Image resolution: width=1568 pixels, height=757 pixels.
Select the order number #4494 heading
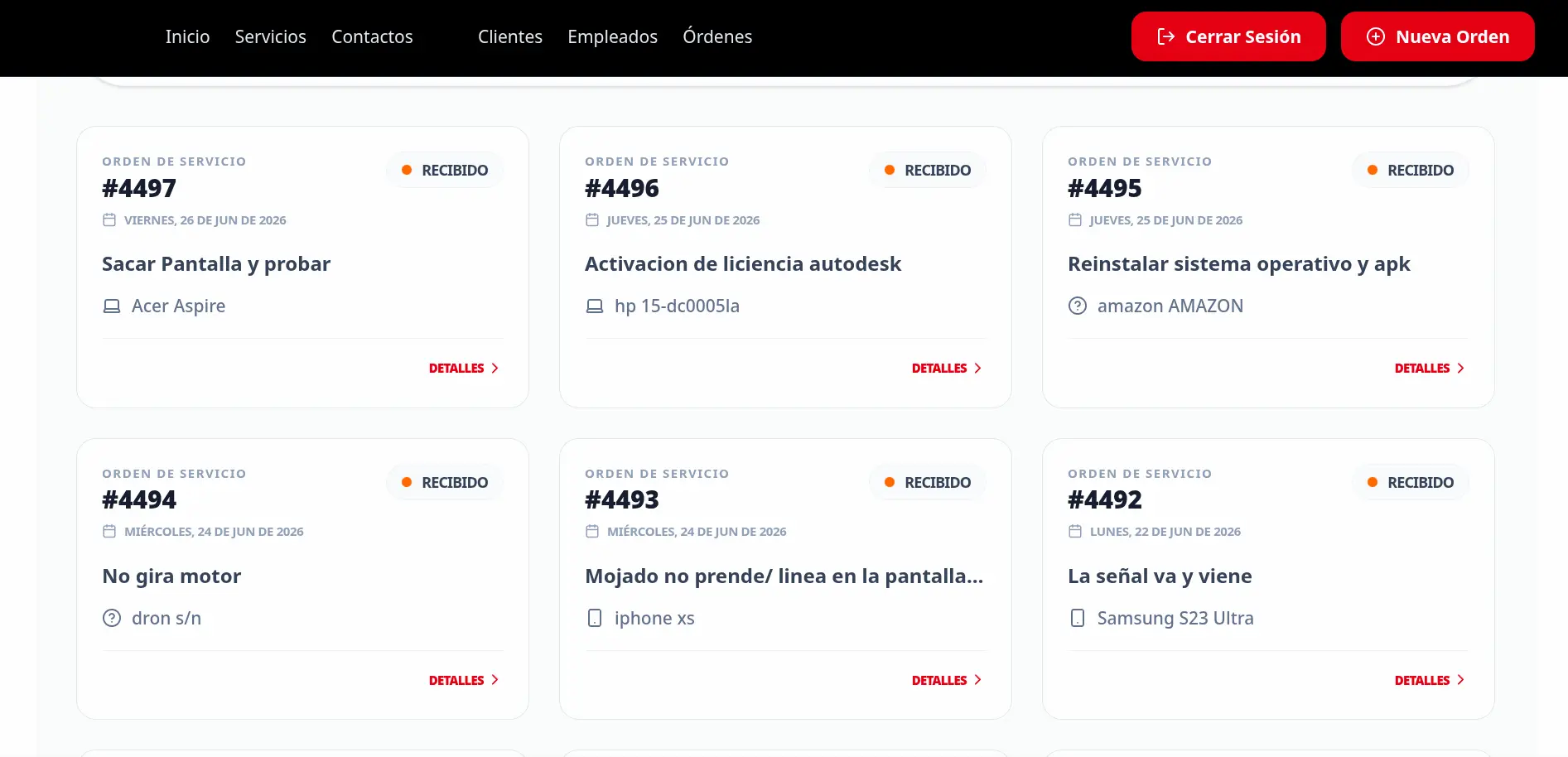pos(139,500)
